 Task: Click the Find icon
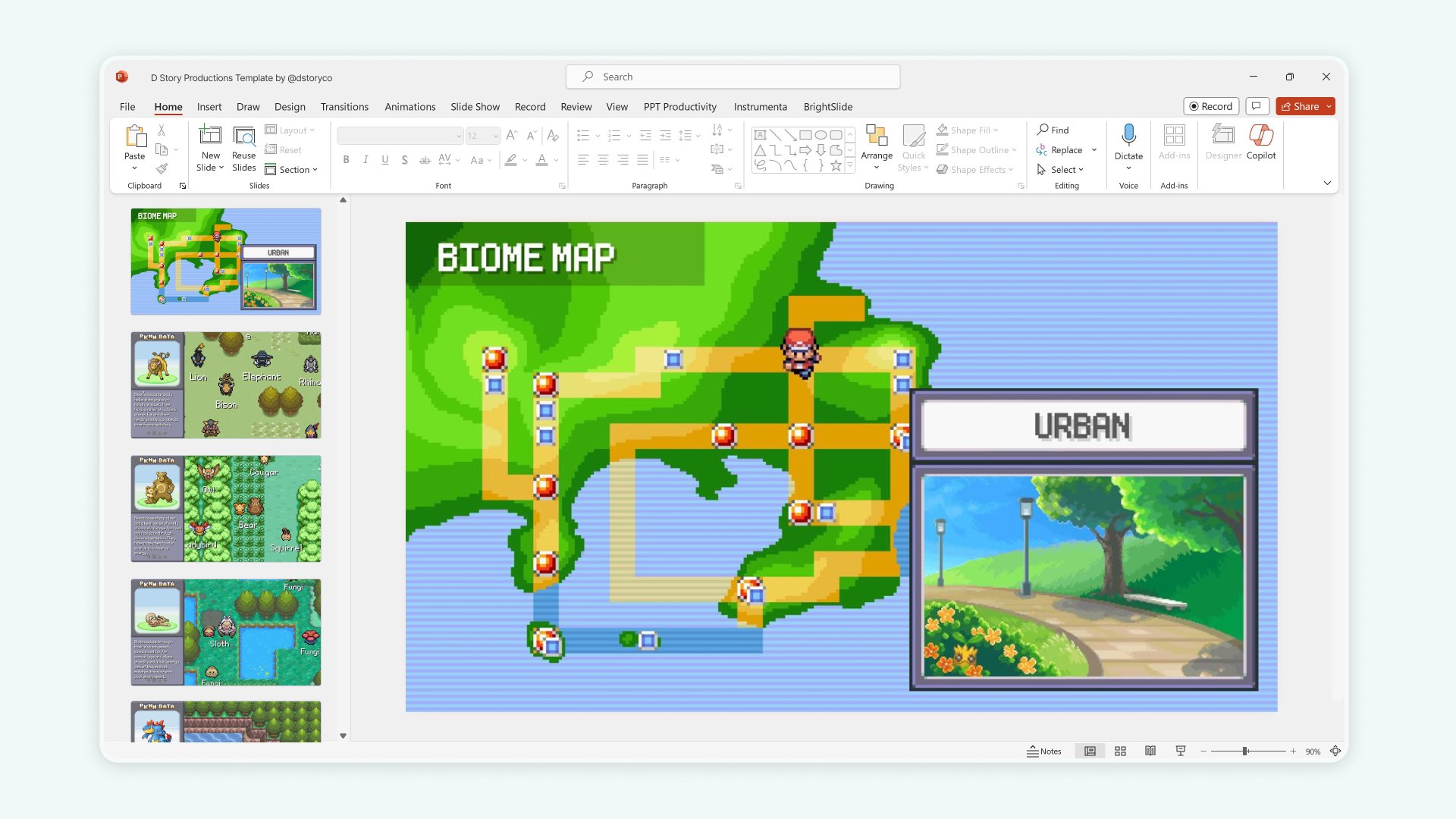(x=1053, y=130)
